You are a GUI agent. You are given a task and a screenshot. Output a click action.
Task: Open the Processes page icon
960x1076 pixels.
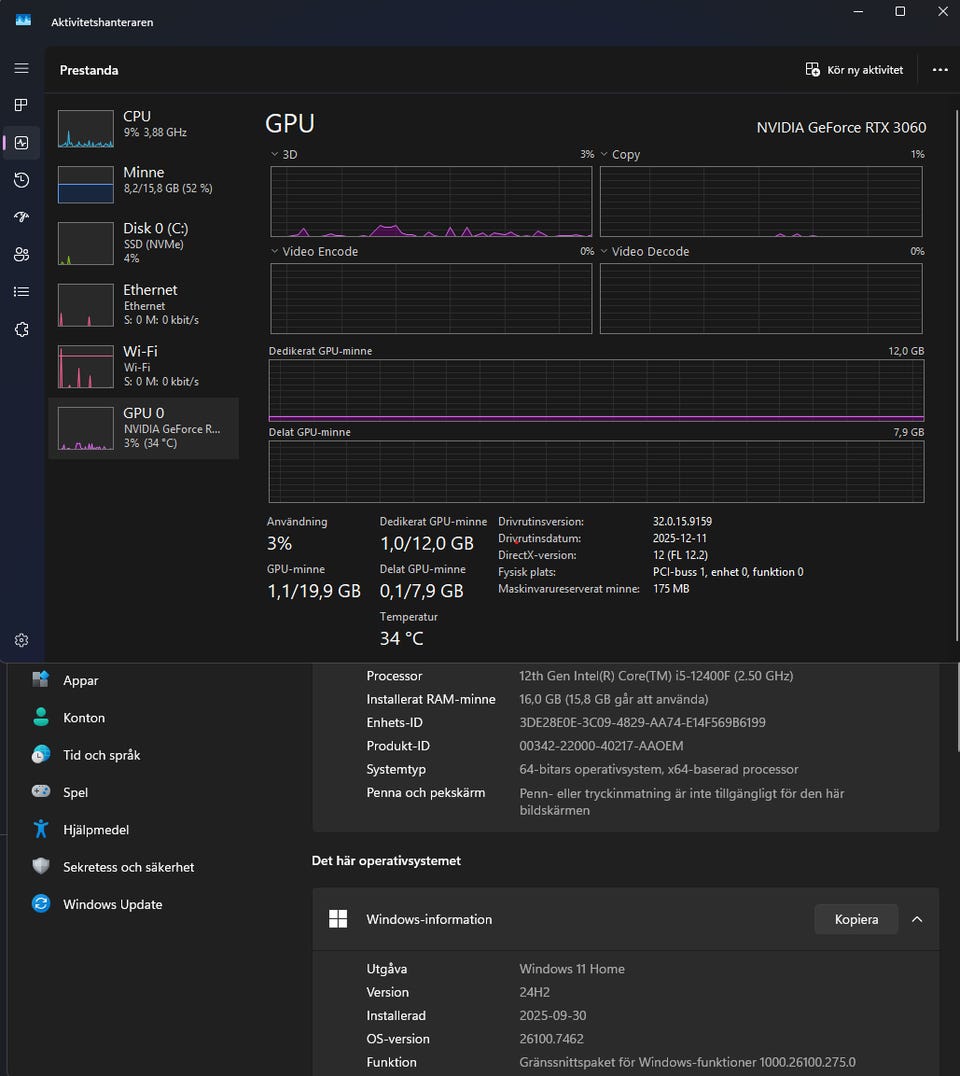click(x=21, y=105)
